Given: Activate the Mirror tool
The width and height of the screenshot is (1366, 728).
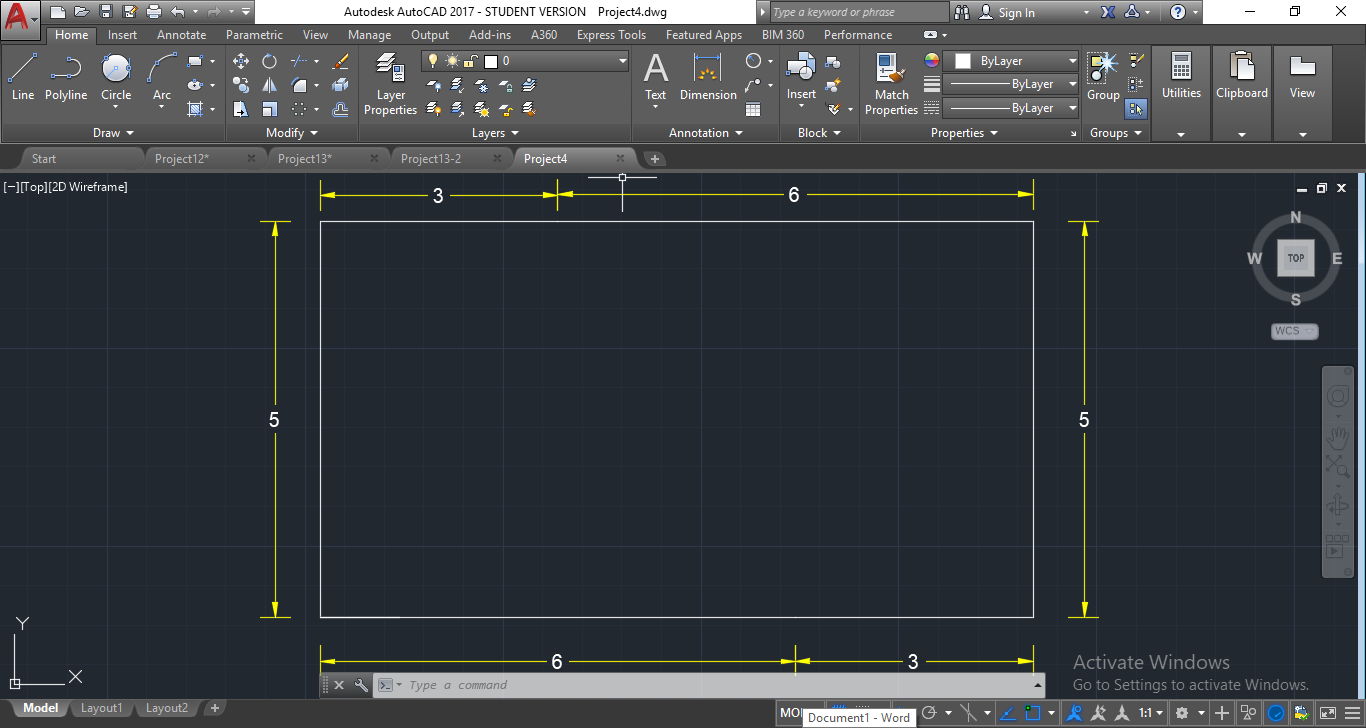Looking at the screenshot, I should (x=269, y=85).
